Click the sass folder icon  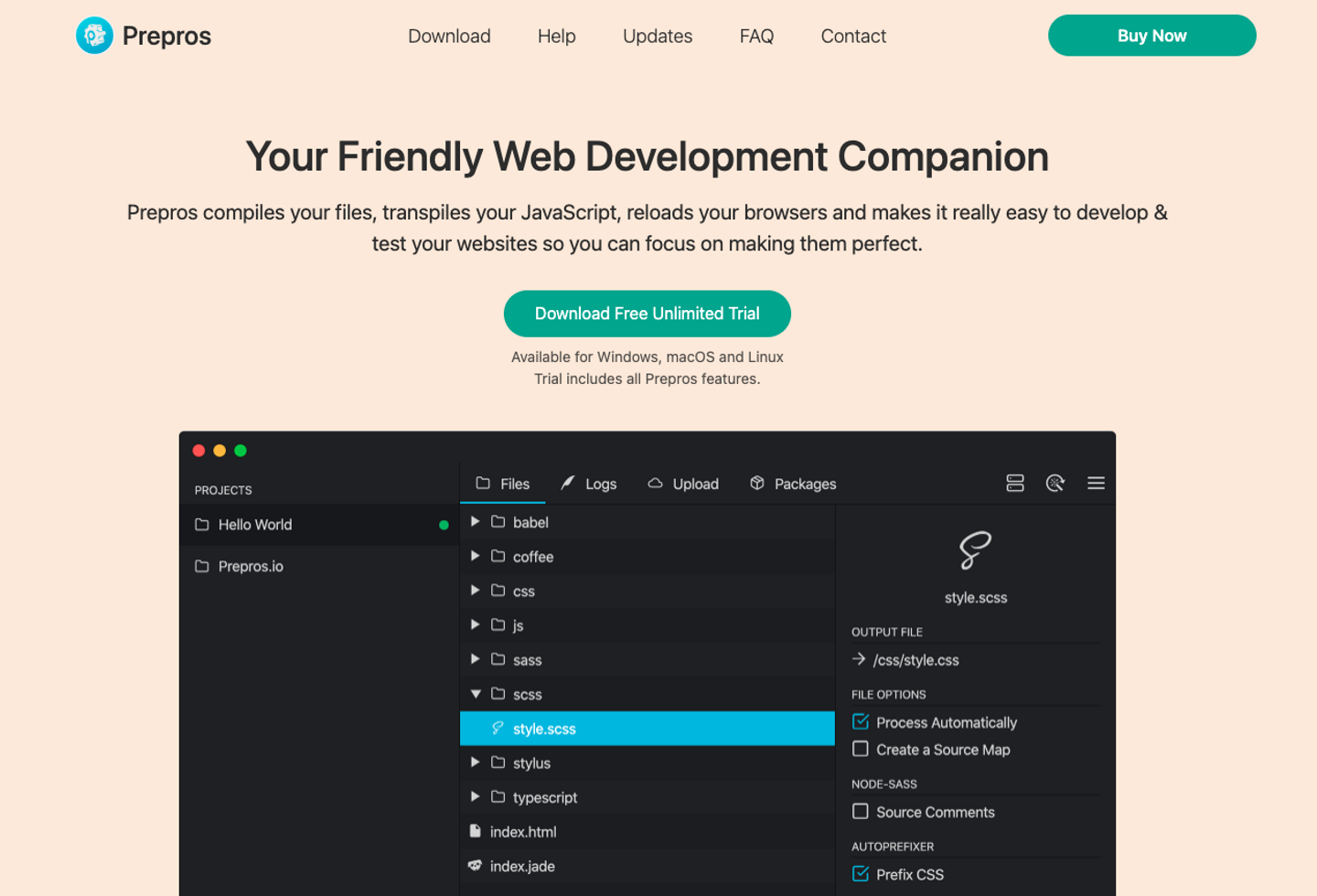(498, 659)
